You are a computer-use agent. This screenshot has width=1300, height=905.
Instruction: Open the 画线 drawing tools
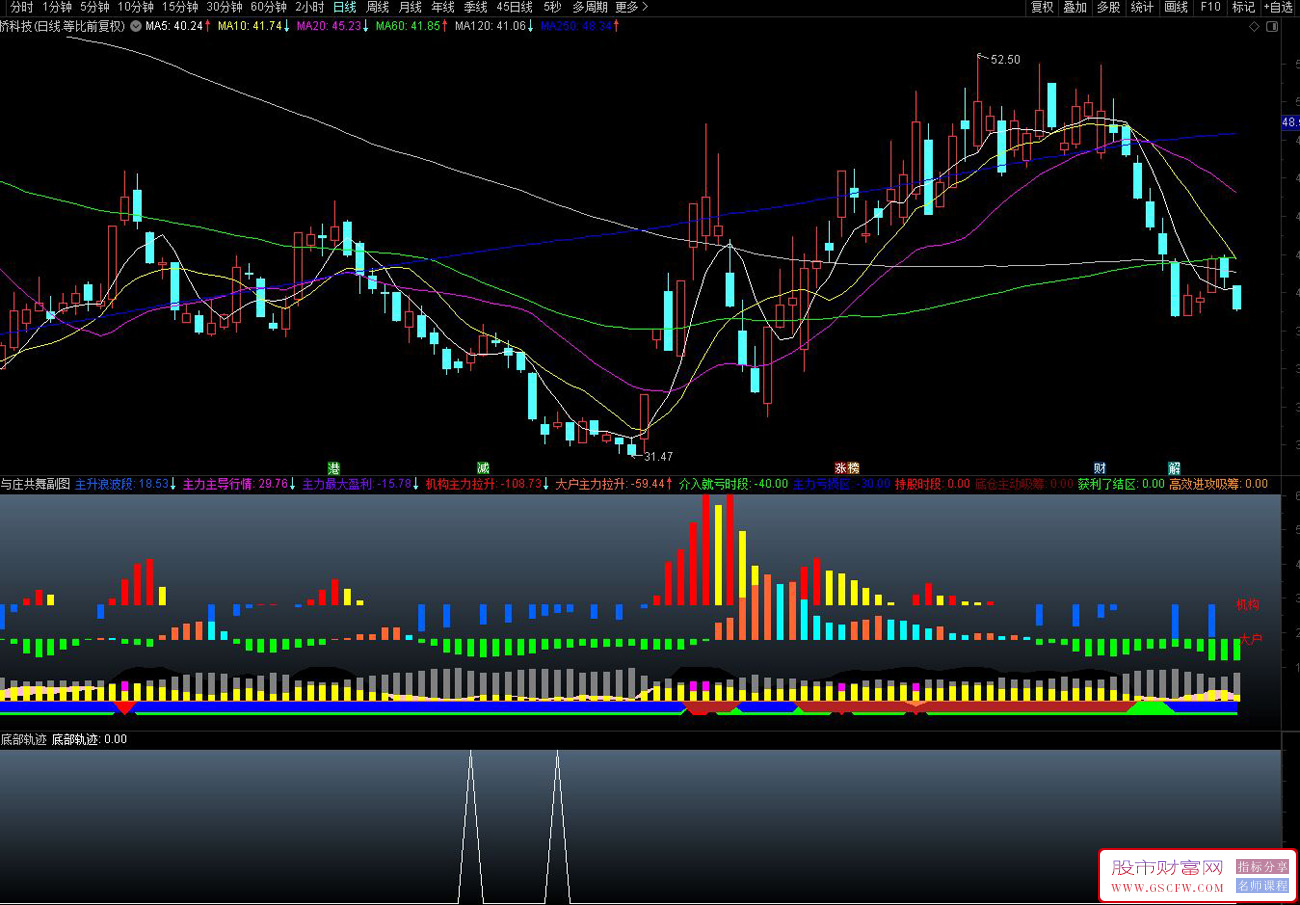tap(1176, 7)
